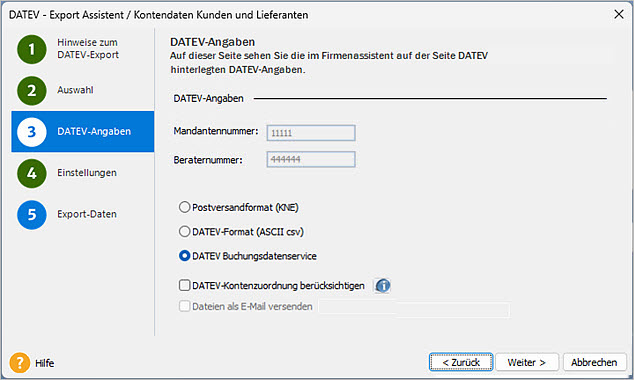The height and width of the screenshot is (380, 634).
Task: Continue with the Weiter button
Action: 527,362
